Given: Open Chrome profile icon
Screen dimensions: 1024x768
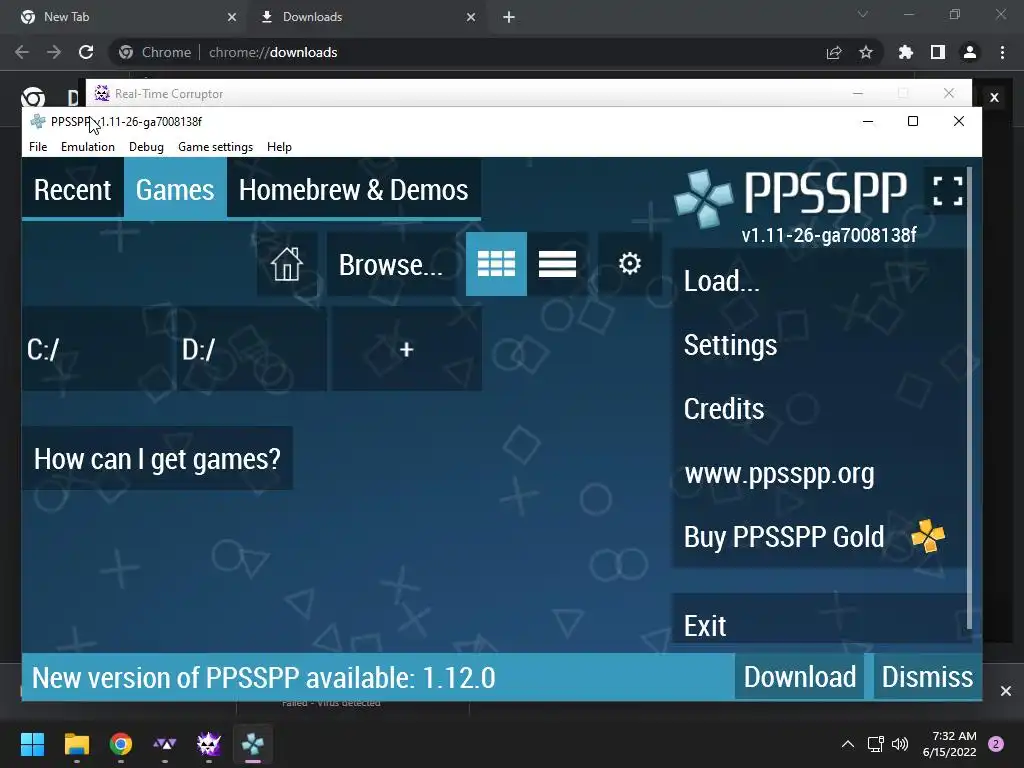Looking at the screenshot, I should pos(970,52).
